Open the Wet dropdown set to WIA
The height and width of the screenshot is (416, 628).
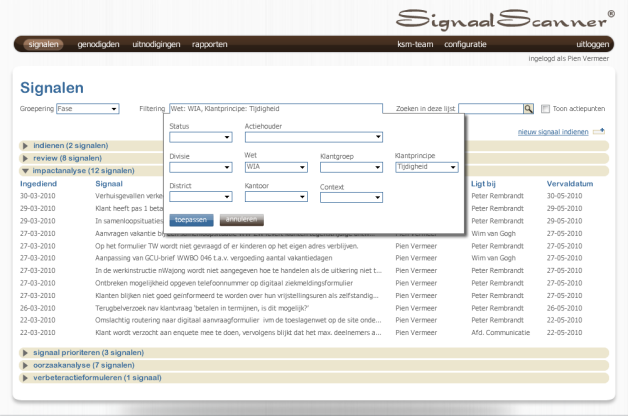tap(276, 167)
